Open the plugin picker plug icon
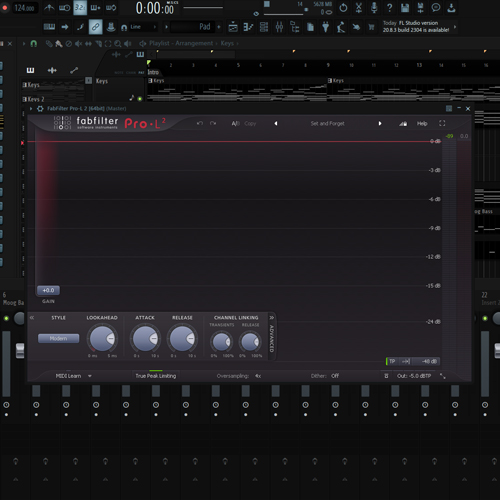500x500 pixels. pos(325,27)
